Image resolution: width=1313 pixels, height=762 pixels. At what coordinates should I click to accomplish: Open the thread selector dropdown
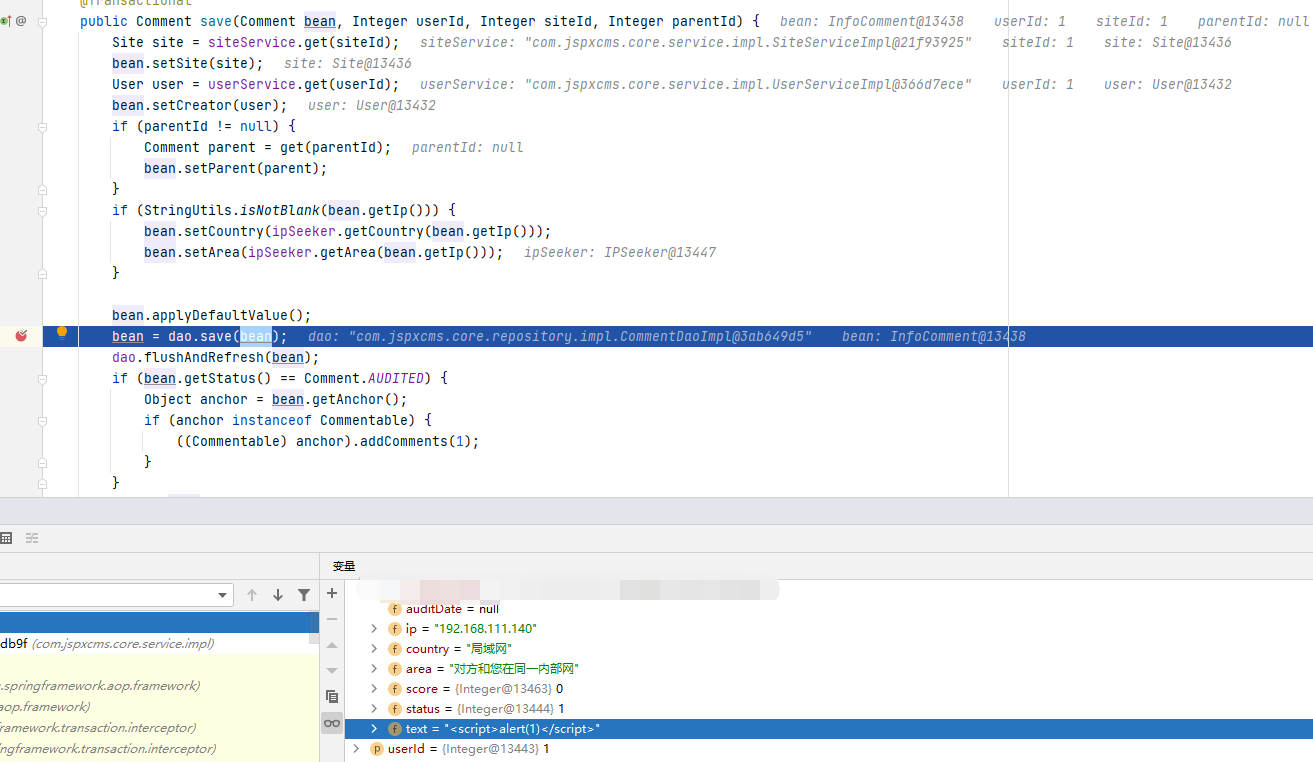coord(224,595)
